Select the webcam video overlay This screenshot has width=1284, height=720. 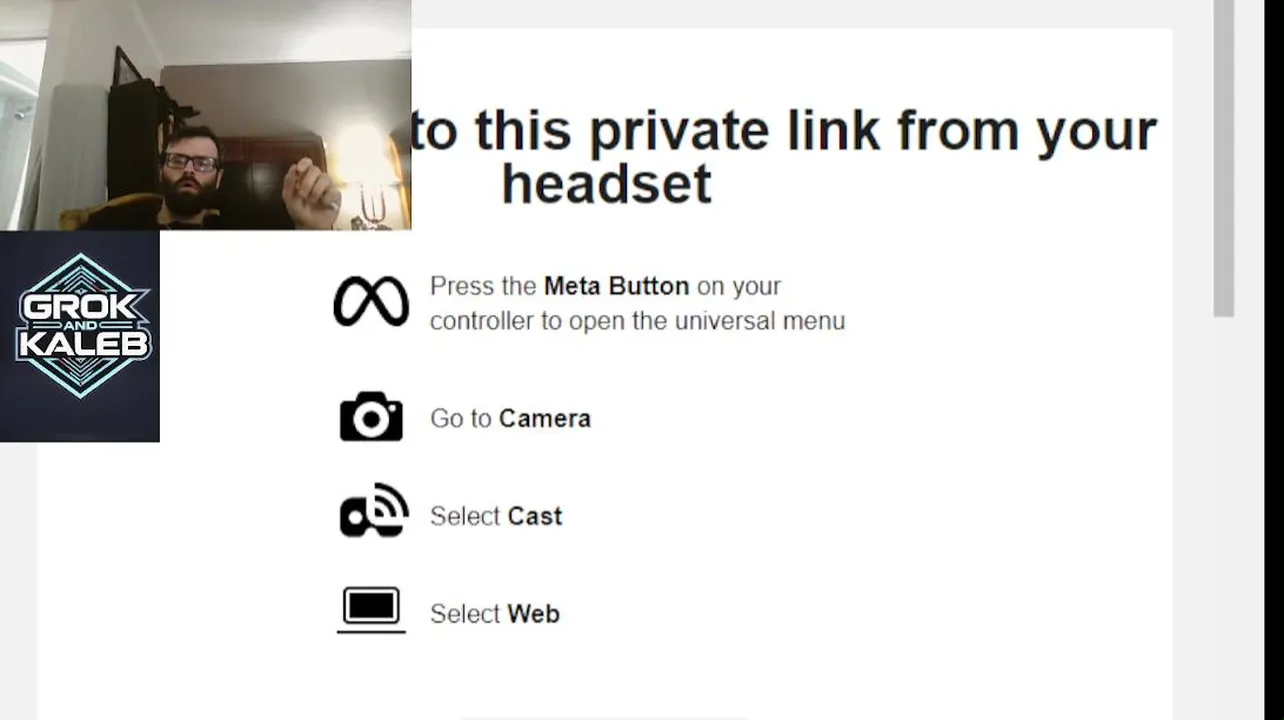coord(205,115)
